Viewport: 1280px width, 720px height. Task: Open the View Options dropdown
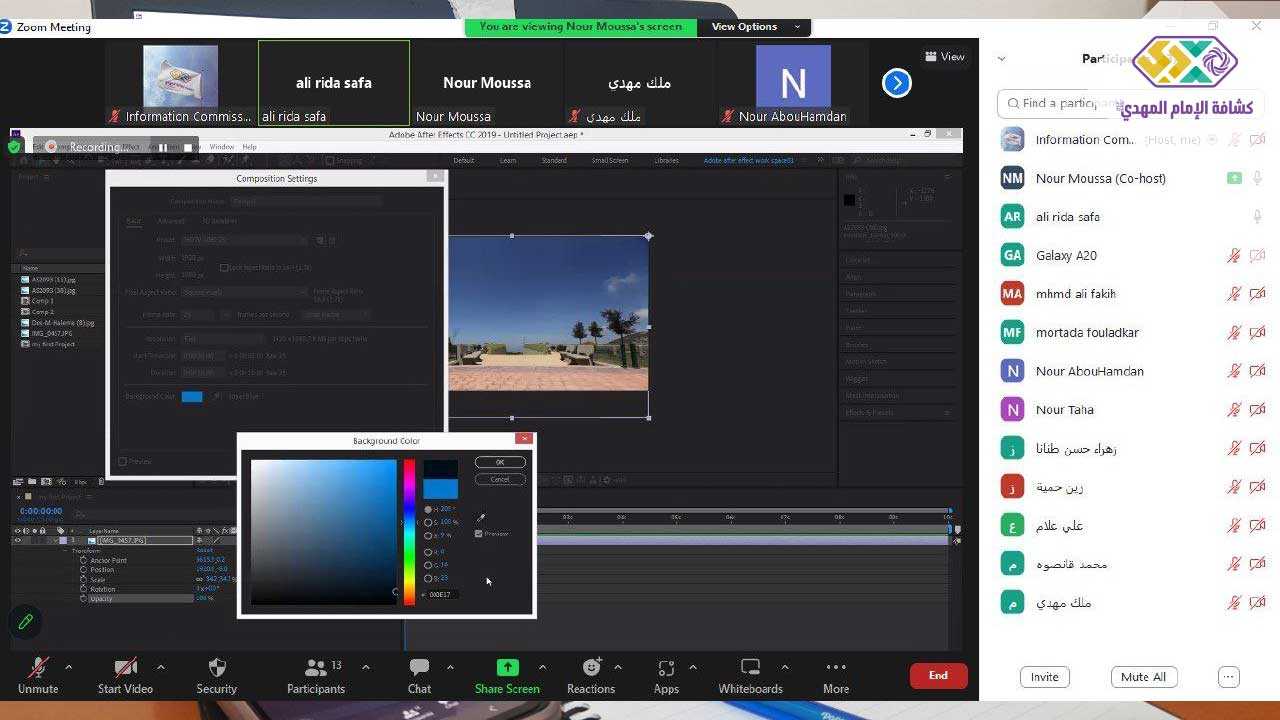pos(755,27)
